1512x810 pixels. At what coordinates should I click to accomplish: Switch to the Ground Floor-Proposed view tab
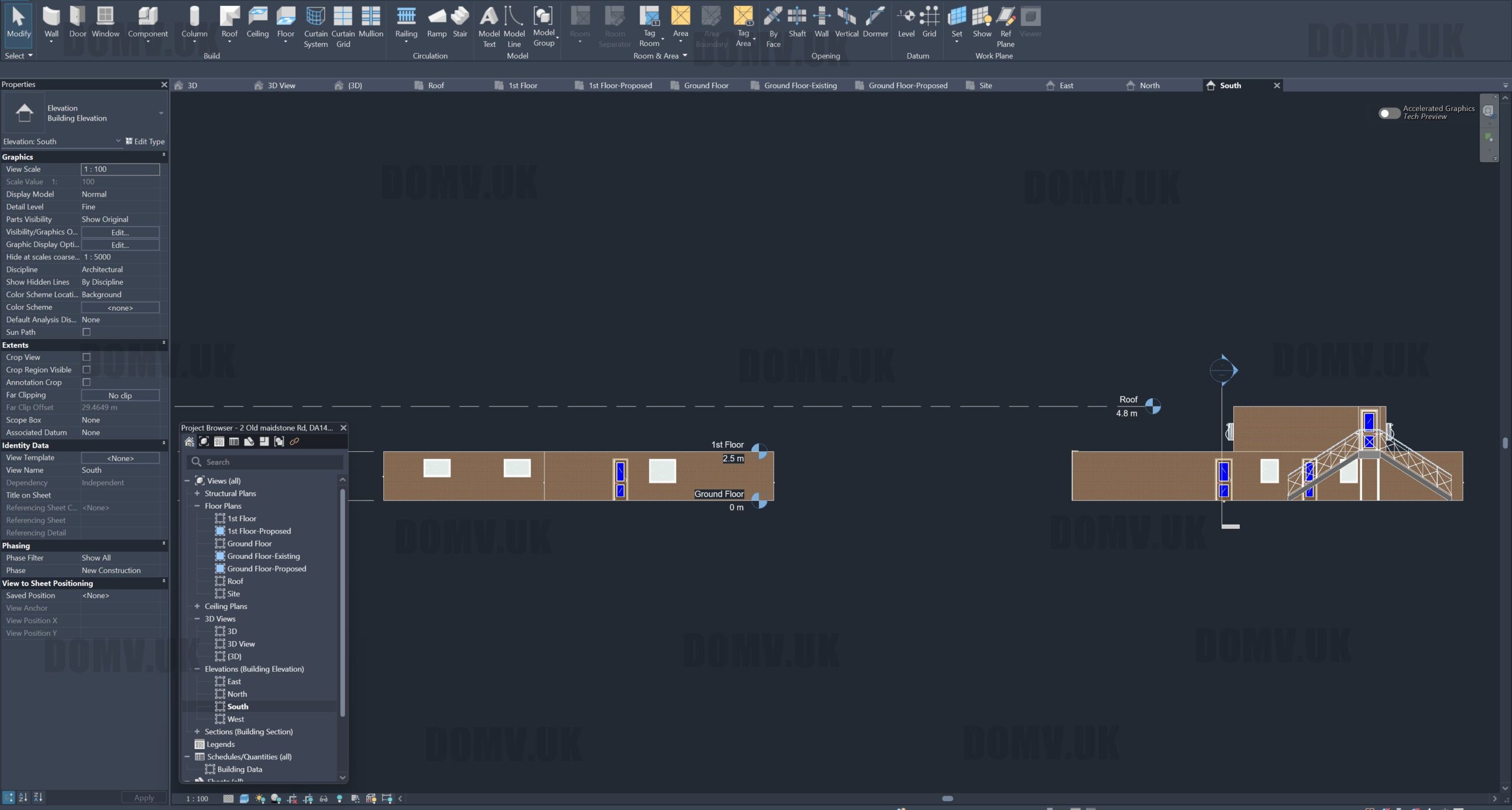click(907, 85)
